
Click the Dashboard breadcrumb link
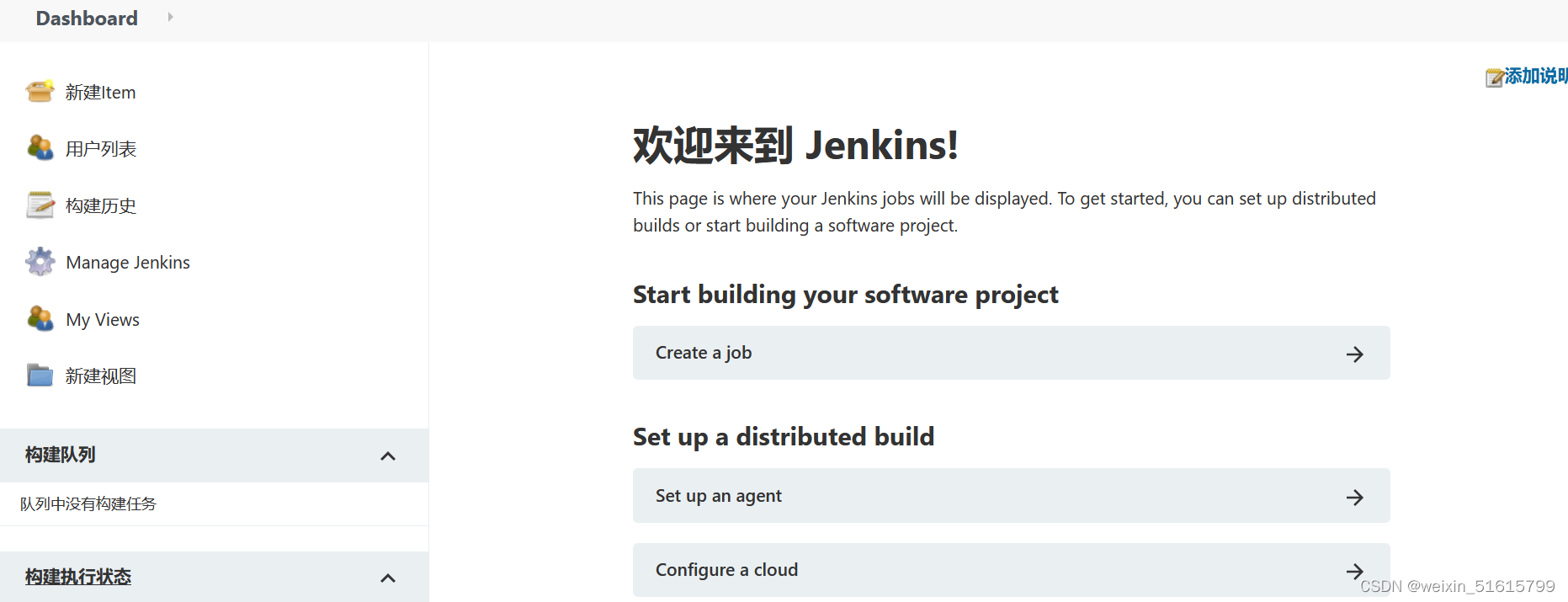click(x=87, y=18)
